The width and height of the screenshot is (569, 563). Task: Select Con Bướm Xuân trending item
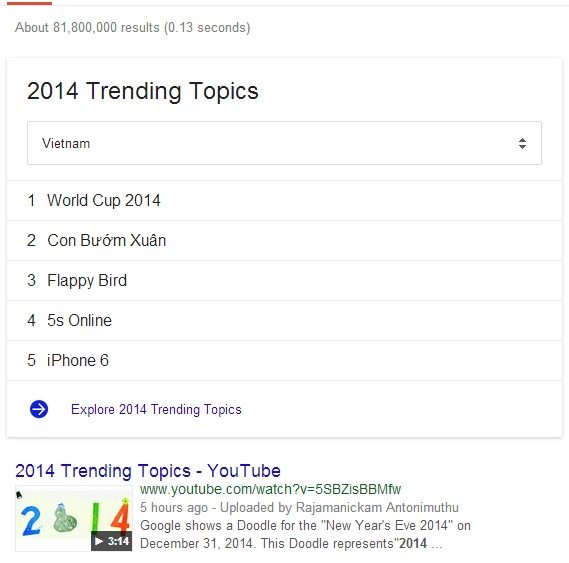(284, 240)
